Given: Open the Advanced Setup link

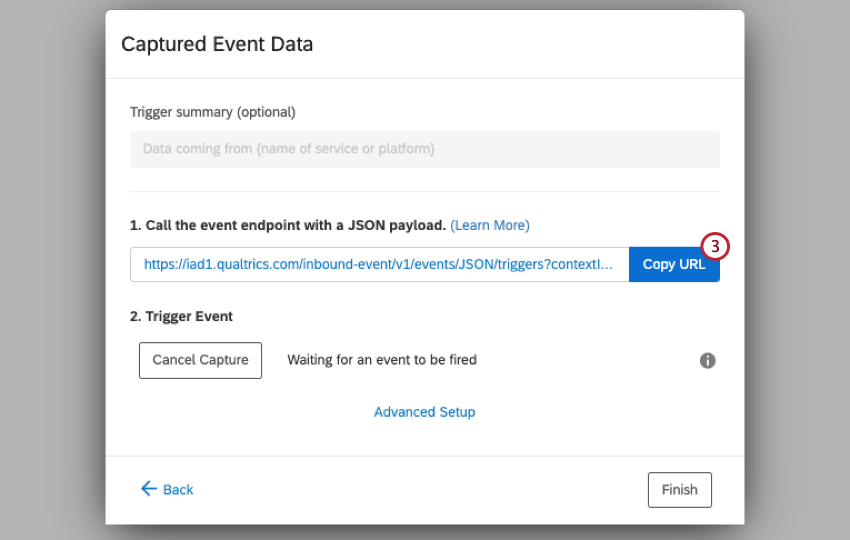Looking at the screenshot, I should click(424, 412).
